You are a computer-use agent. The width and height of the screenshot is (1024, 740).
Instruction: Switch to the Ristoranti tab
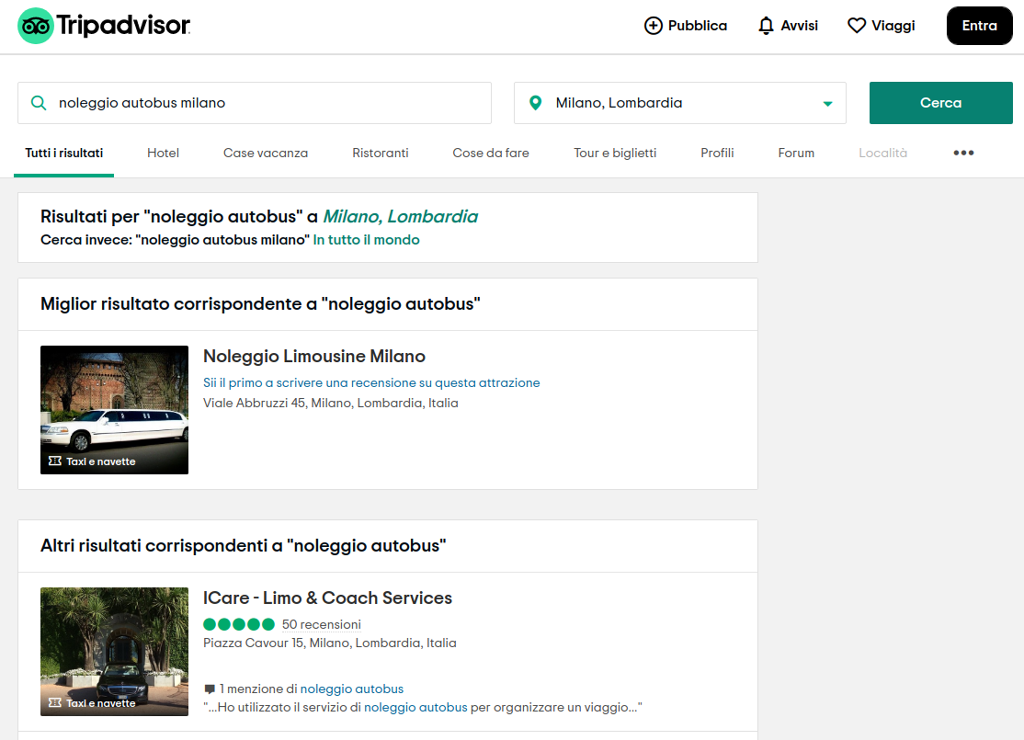(x=380, y=153)
